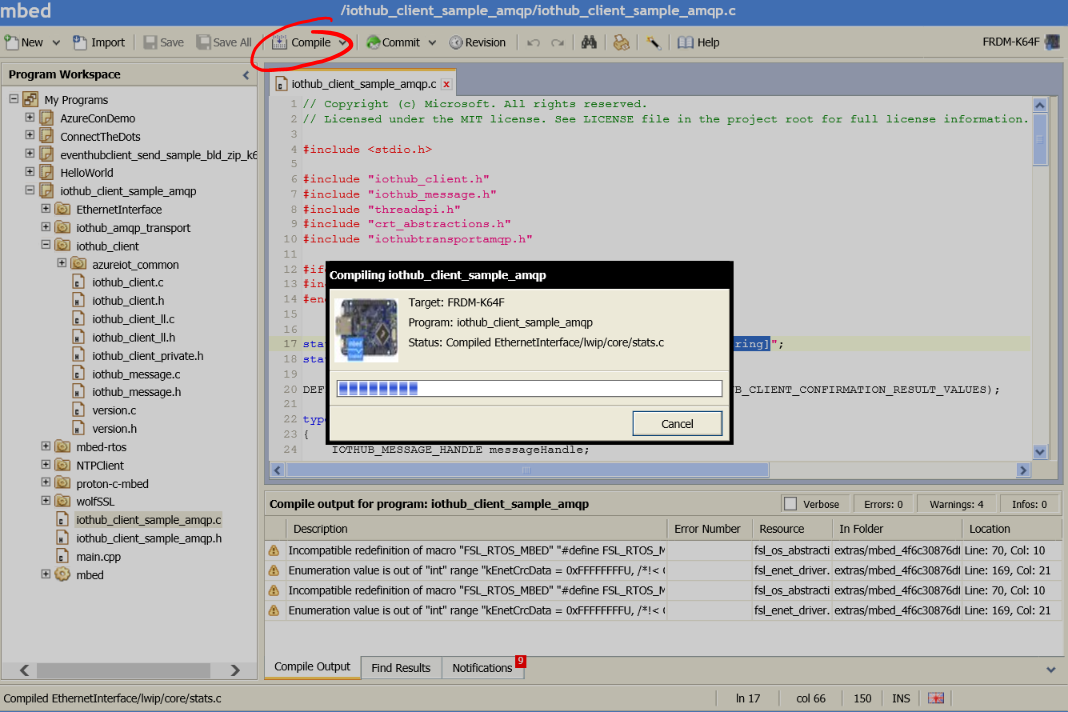Viewport: 1068px width, 712px height.
Task: Click the Save toolbar button
Action: click(163, 42)
